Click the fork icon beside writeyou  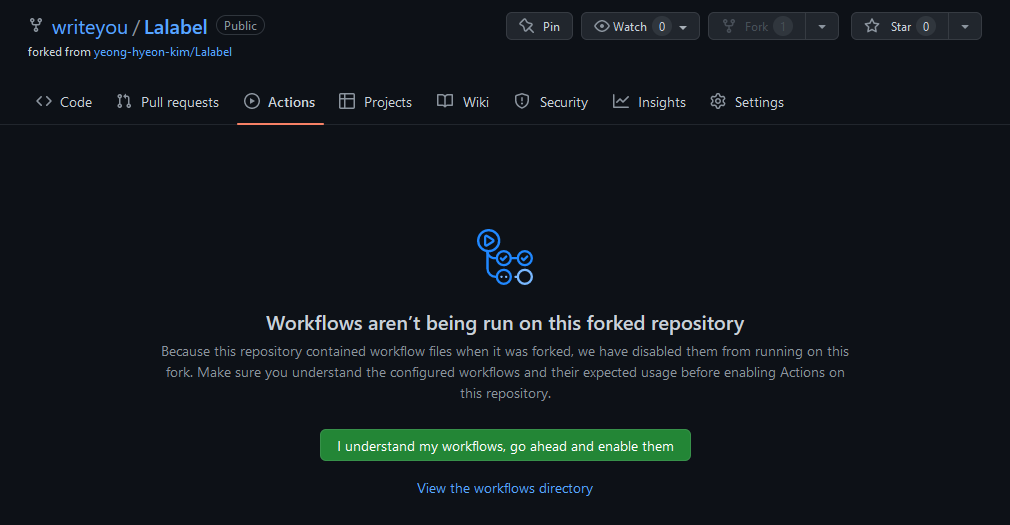36,26
